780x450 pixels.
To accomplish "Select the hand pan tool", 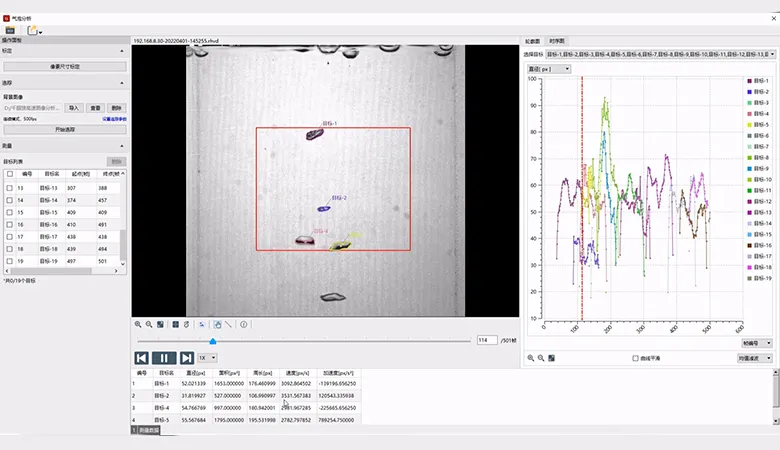I will pyautogui.click(x=216, y=324).
